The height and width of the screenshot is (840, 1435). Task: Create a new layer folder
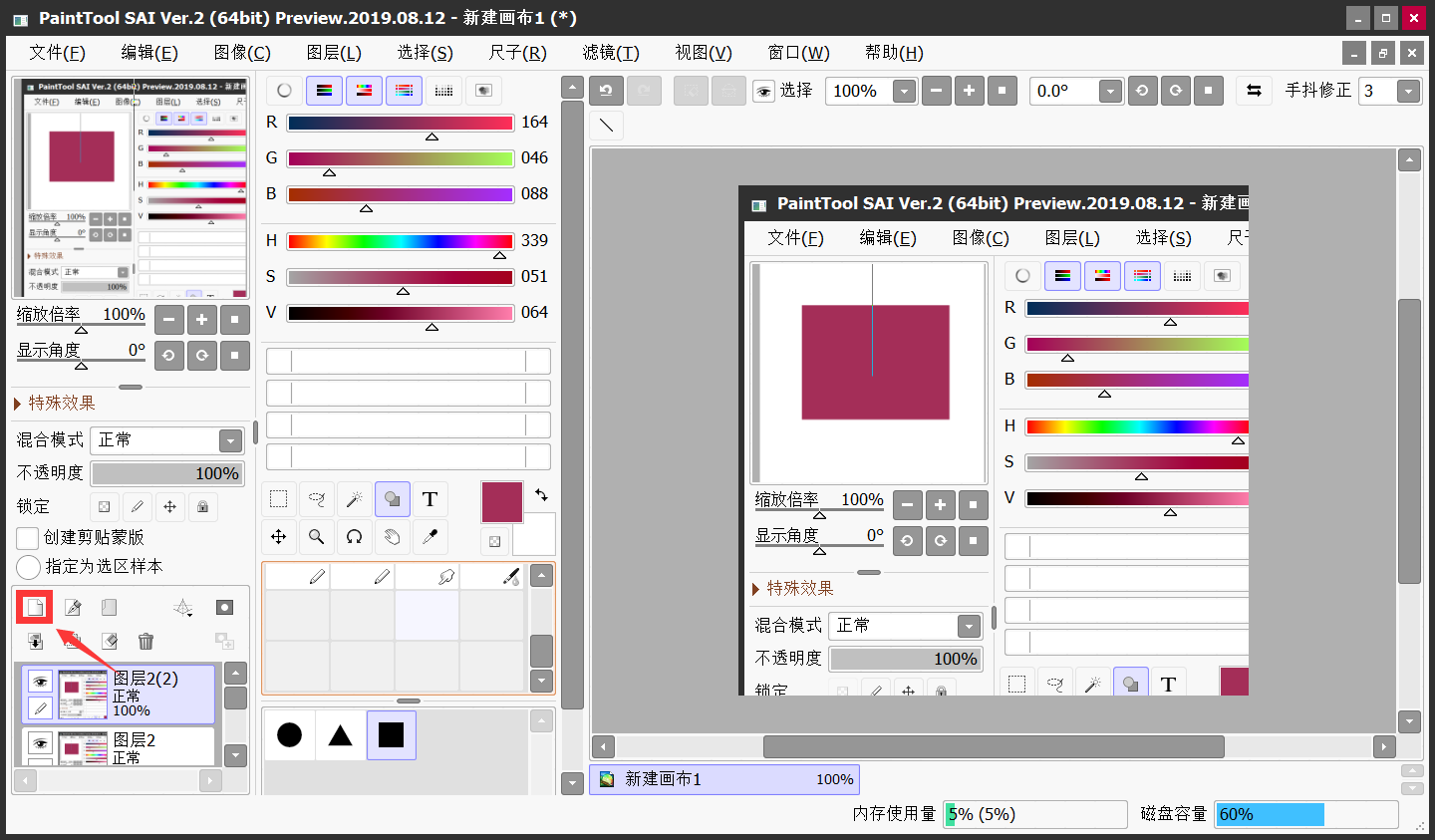(109, 607)
